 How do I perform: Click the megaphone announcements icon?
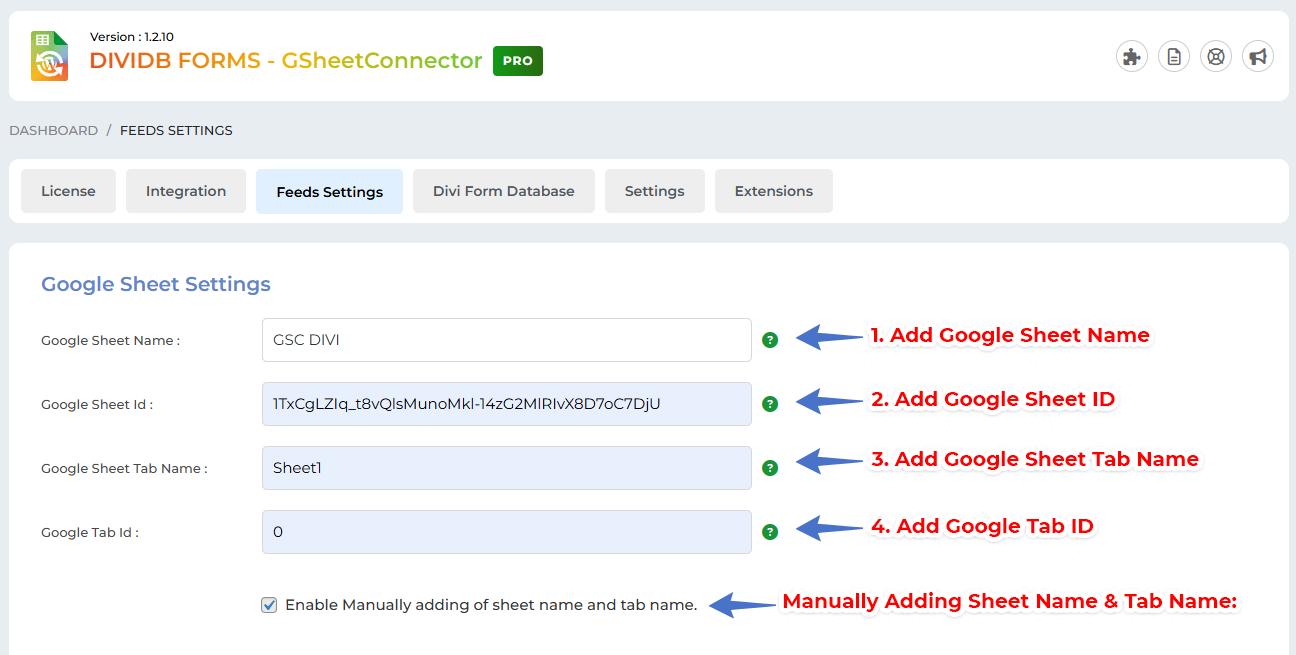pyautogui.click(x=1258, y=56)
